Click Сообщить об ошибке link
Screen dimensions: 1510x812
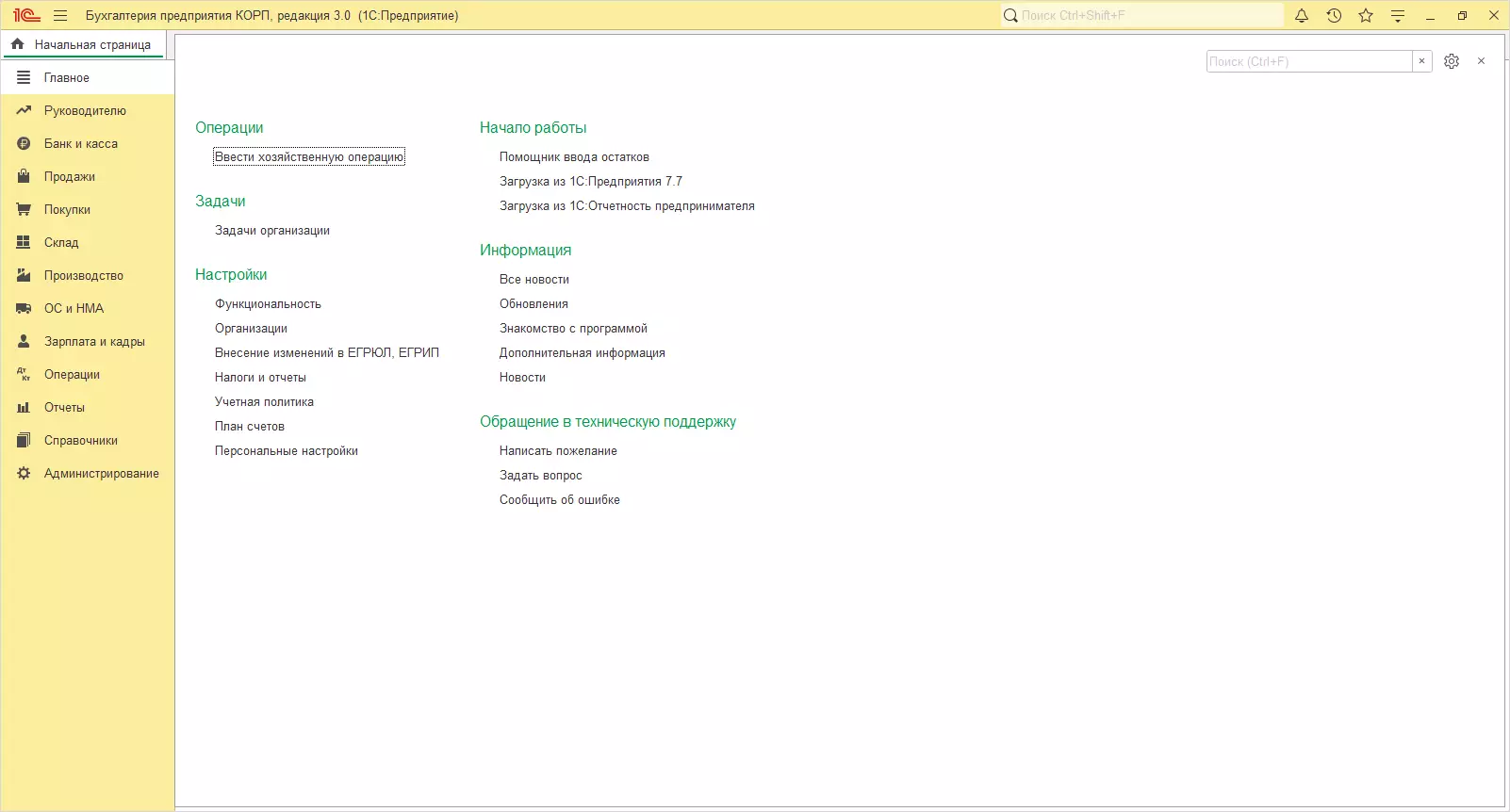tap(560, 499)
